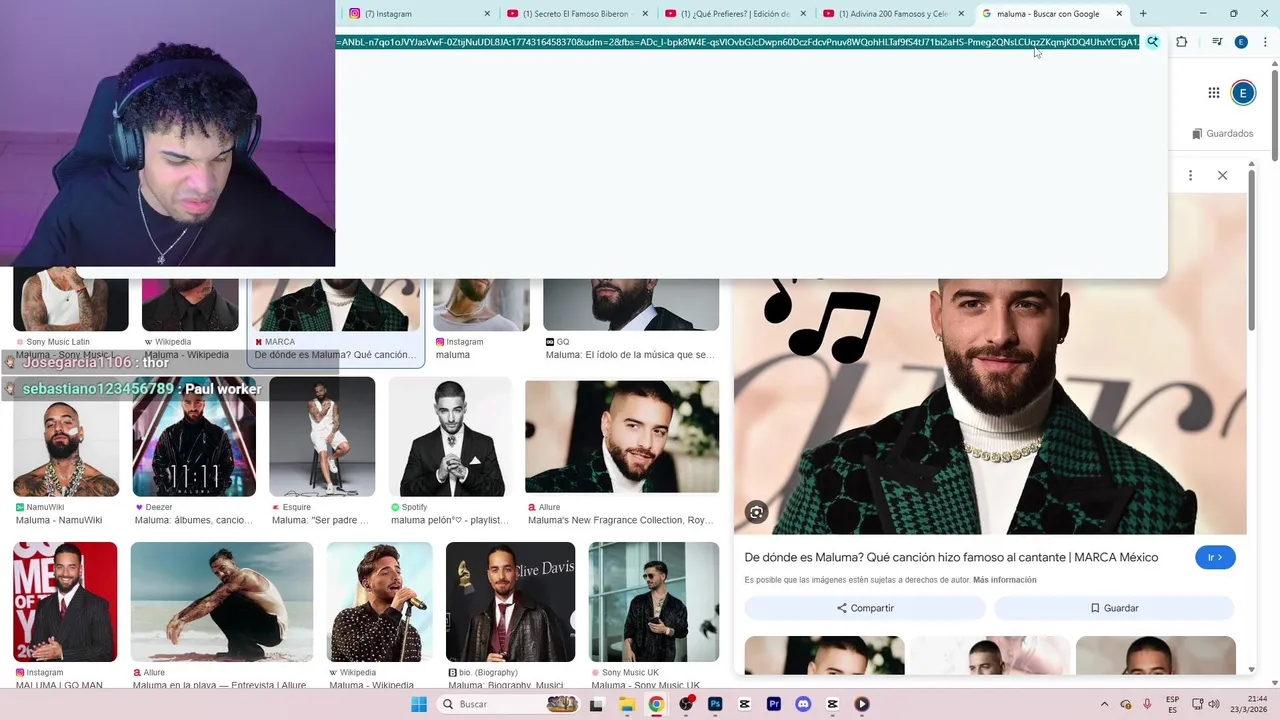Click the Guardar button

pyautogui.click(x=1114, y=608)
